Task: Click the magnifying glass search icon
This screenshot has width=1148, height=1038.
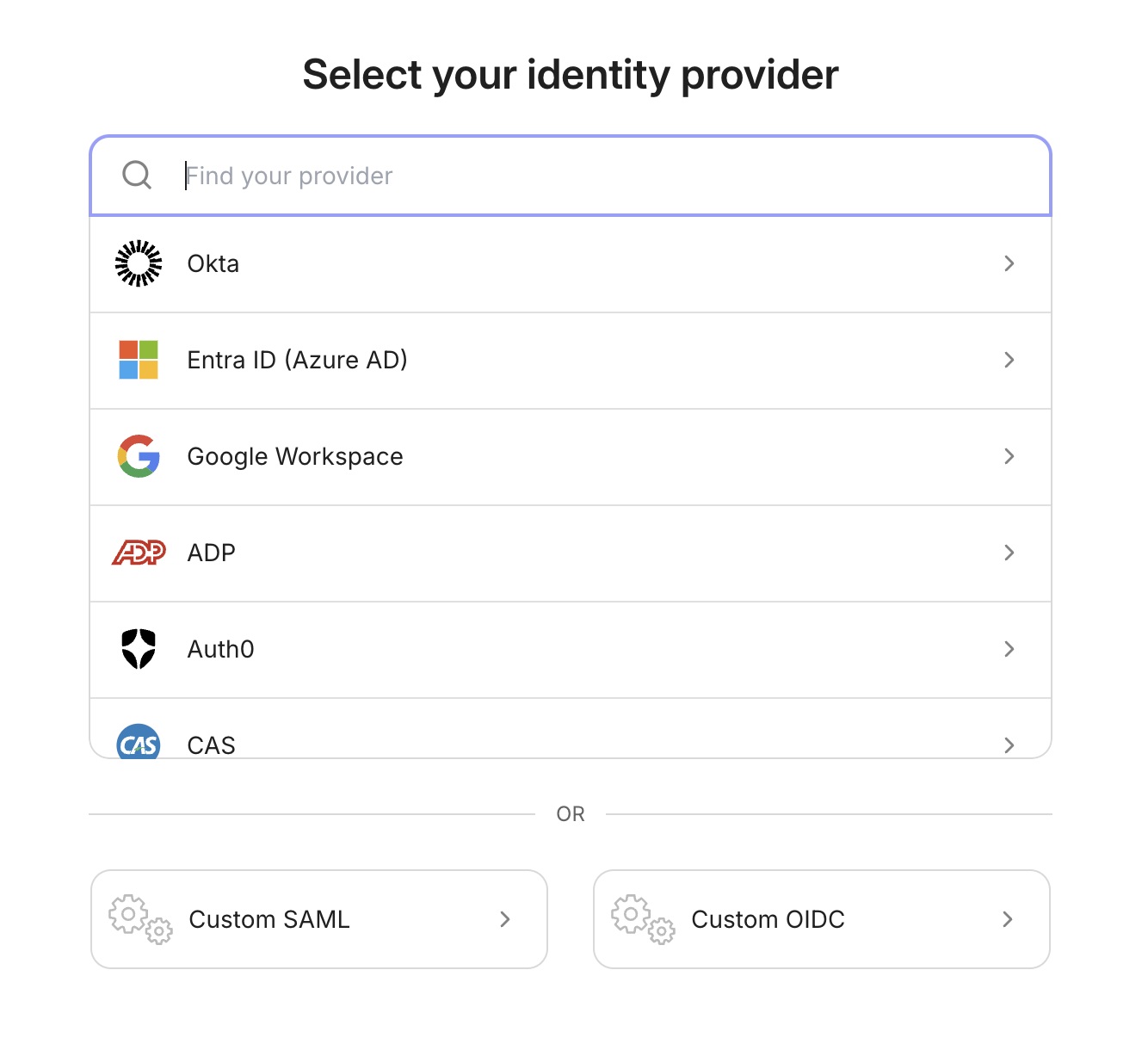Action: click(x=137, y=175)
